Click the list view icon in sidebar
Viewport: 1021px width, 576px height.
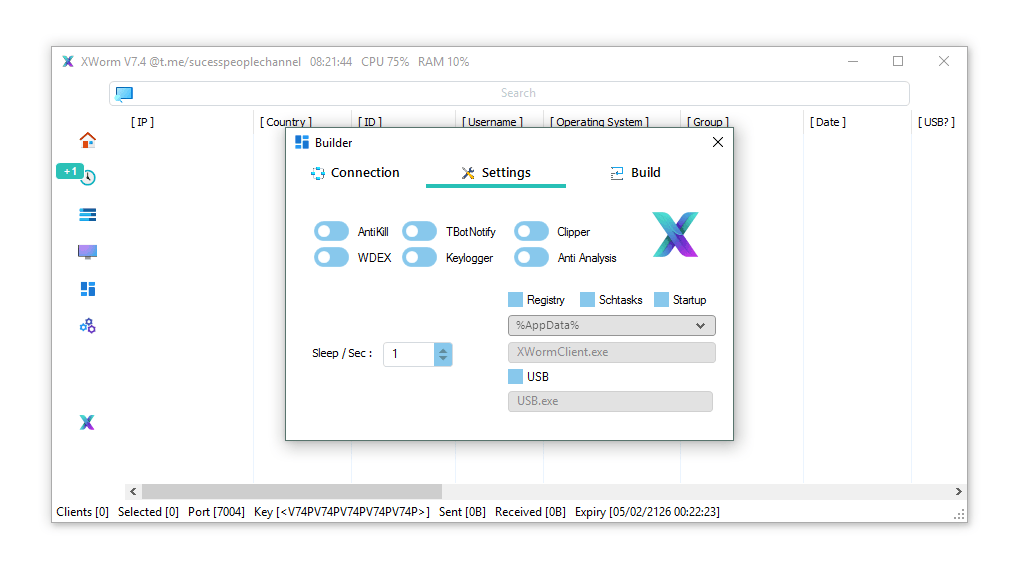point(87,214)
